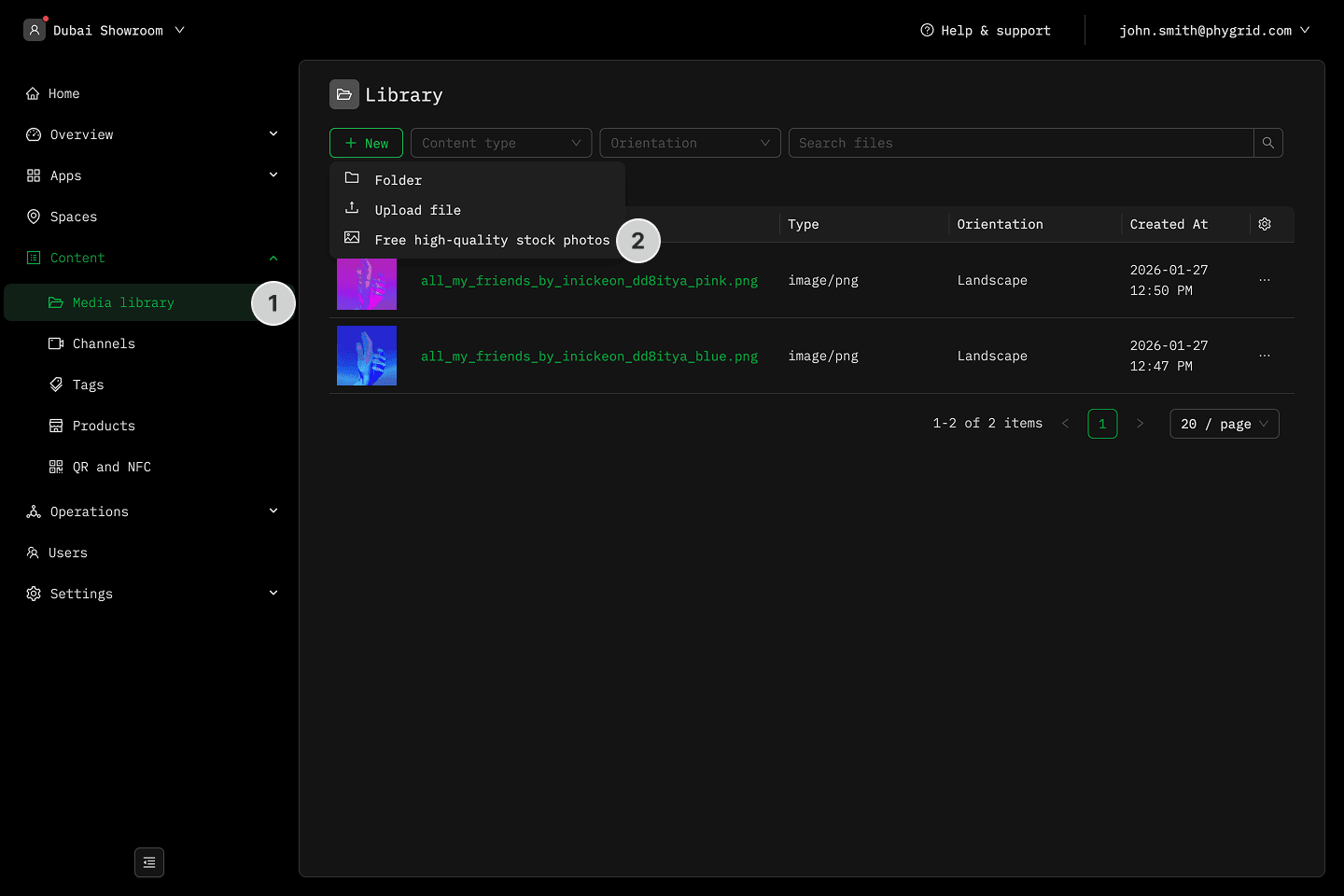Click the green New button
This screenshot has width=1344, height=896.
366,143
